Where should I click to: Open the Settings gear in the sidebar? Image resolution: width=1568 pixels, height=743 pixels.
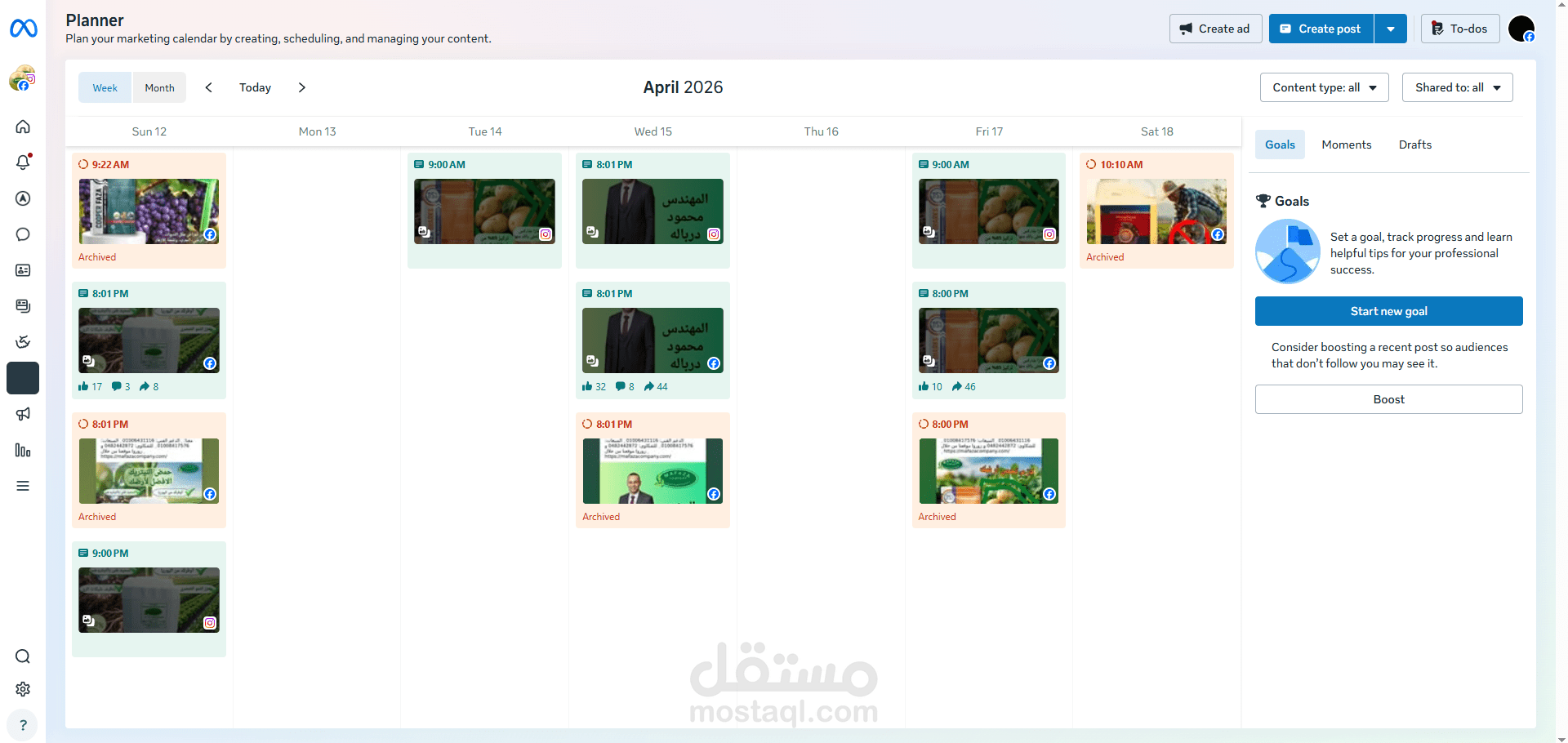[23, 689]
